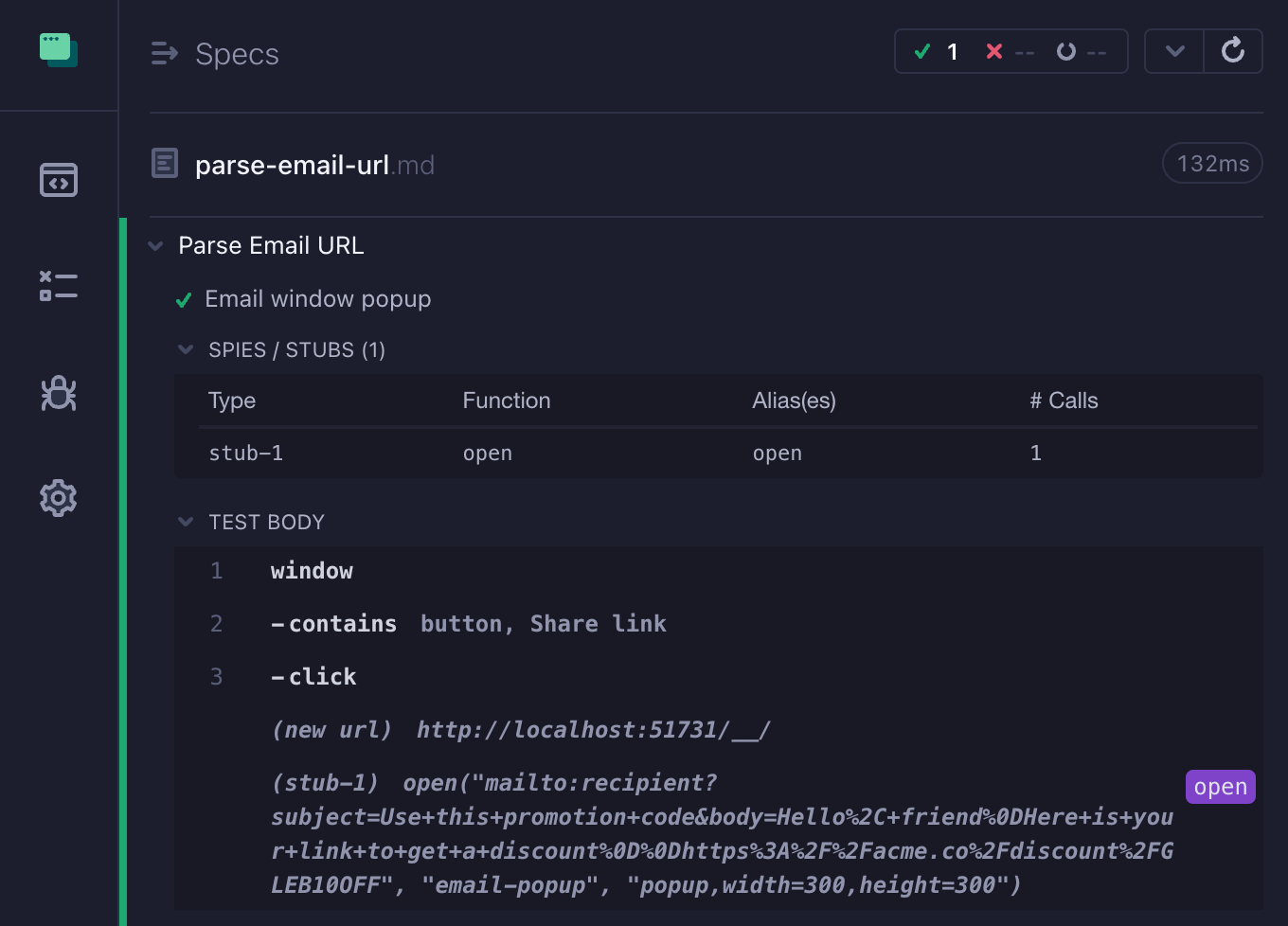Image resolution: width=1288 pixels, height=926 pixels.
Task: Click the Cypress app logo icon
Action: [59, 50]
